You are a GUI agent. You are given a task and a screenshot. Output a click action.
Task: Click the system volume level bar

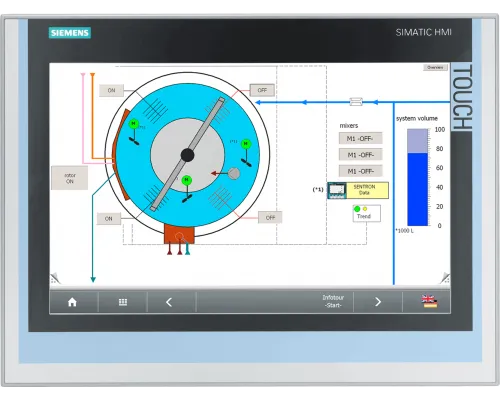pos(418,178)
